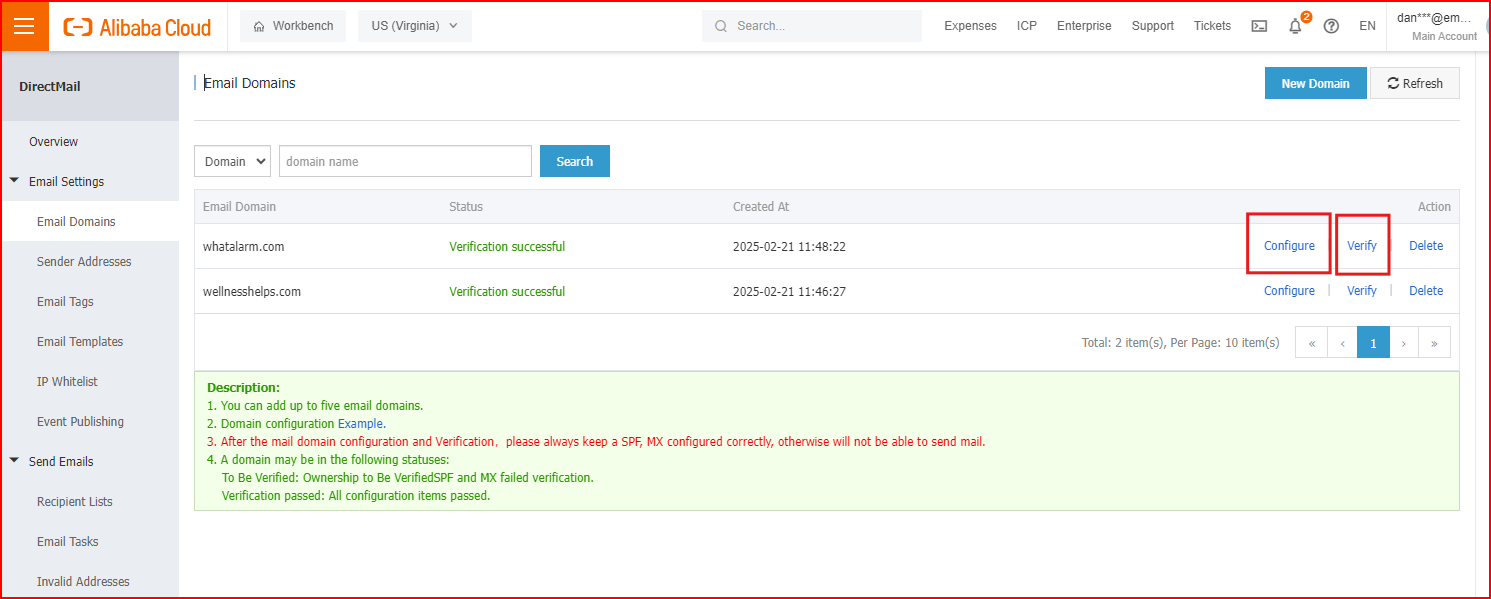Screen dimensions: 1491x599
Task: Open the Expenses top menu
Action: [x=970, y=26]
